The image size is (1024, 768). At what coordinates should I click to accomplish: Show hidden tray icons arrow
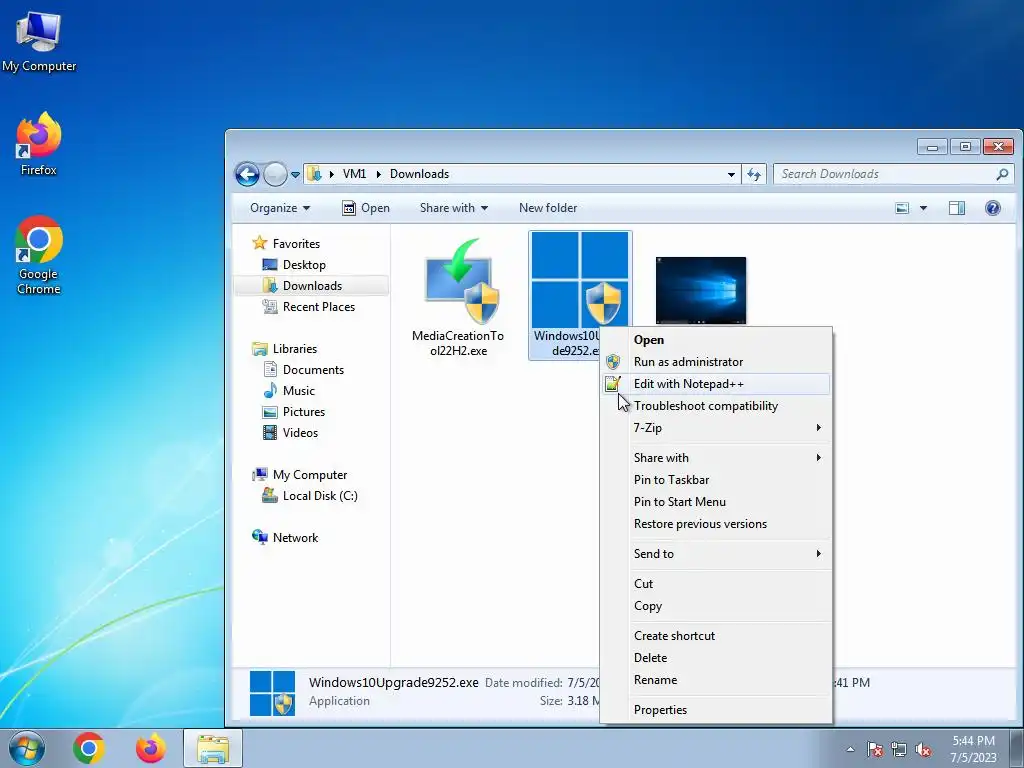click(850, 749)
